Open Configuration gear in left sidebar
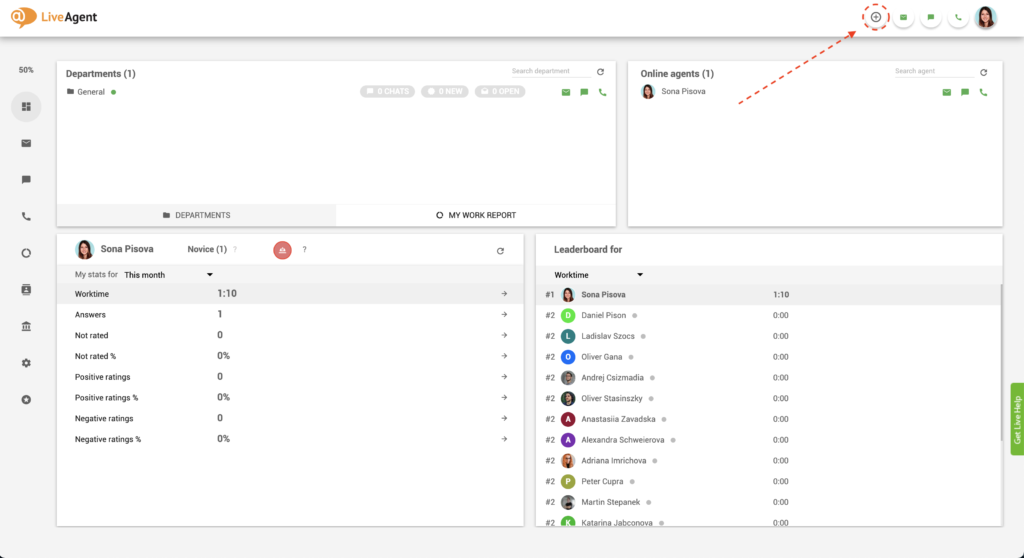The image size is (1024, 558). [x=26, y=363]
